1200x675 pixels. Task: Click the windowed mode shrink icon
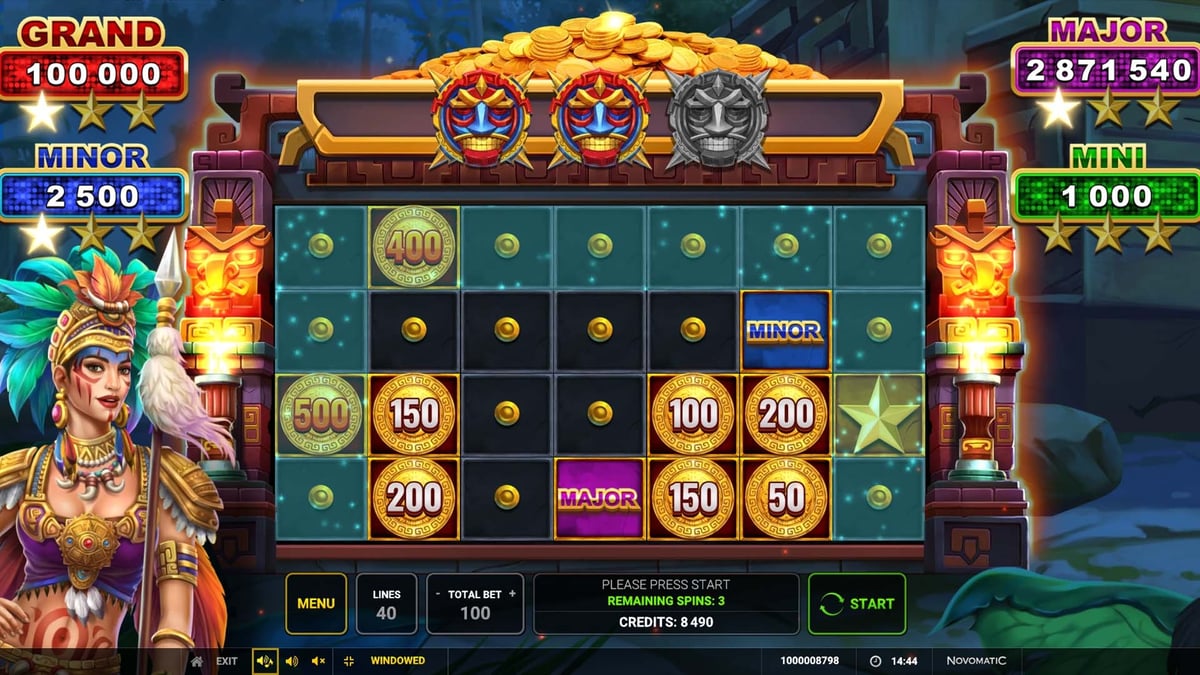(349, 661)
